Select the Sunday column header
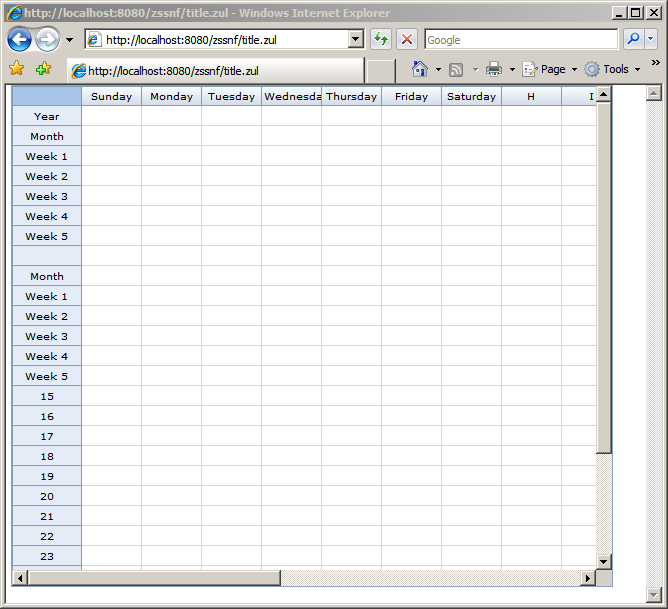The width and height of the screenshot is (668, 609). (x=112, y=96)
